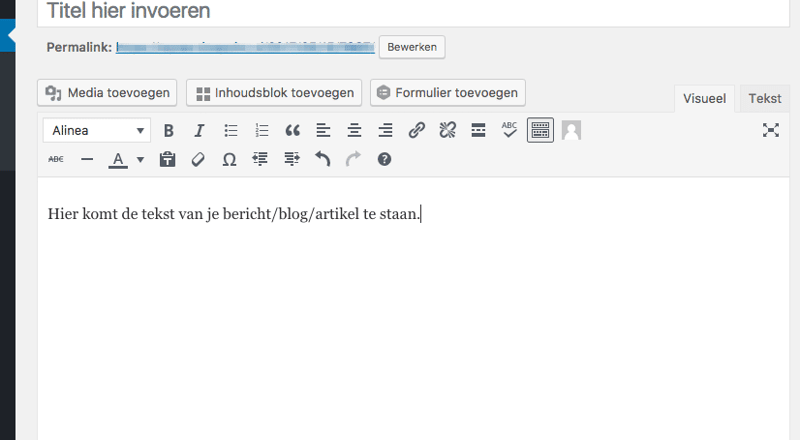The height and width of the screenshot is (440, 800).
Task: Open the special character Omega picker
Action: tap(230, 159)
